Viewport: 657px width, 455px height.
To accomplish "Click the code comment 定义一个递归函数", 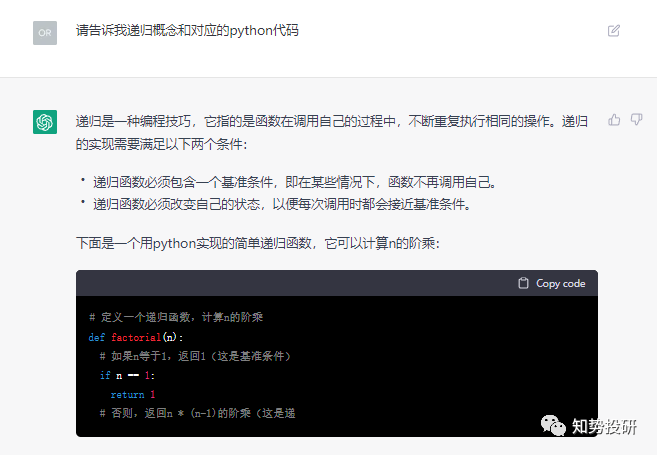I will tap(176, 317).
